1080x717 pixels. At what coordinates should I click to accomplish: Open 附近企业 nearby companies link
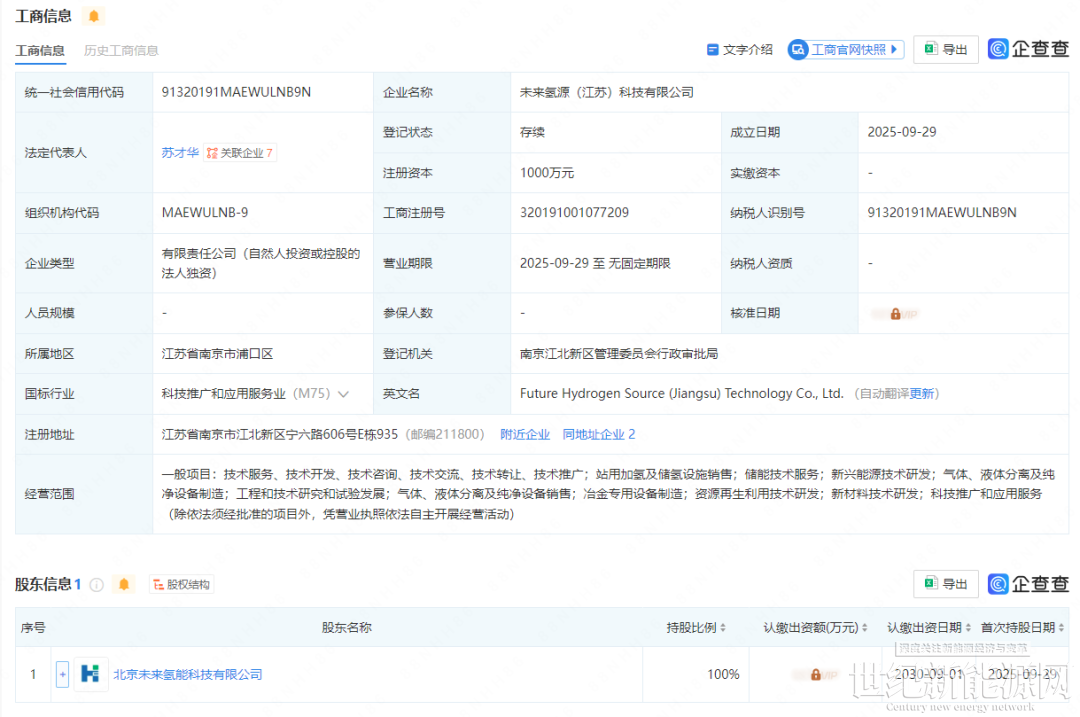pyautogui.click(x=525, y=434)
